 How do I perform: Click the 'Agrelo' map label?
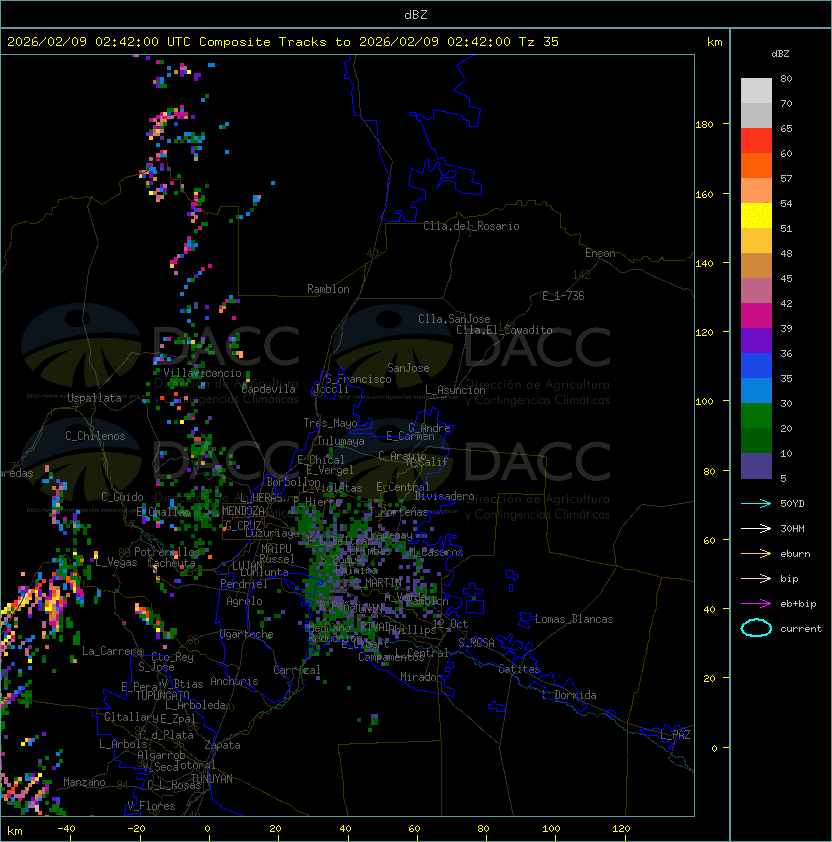244,601
